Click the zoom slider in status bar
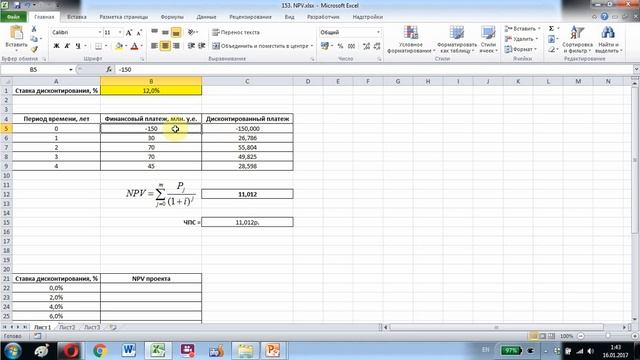The height and width of the screenshot is (360, 640). coord(607,336)
